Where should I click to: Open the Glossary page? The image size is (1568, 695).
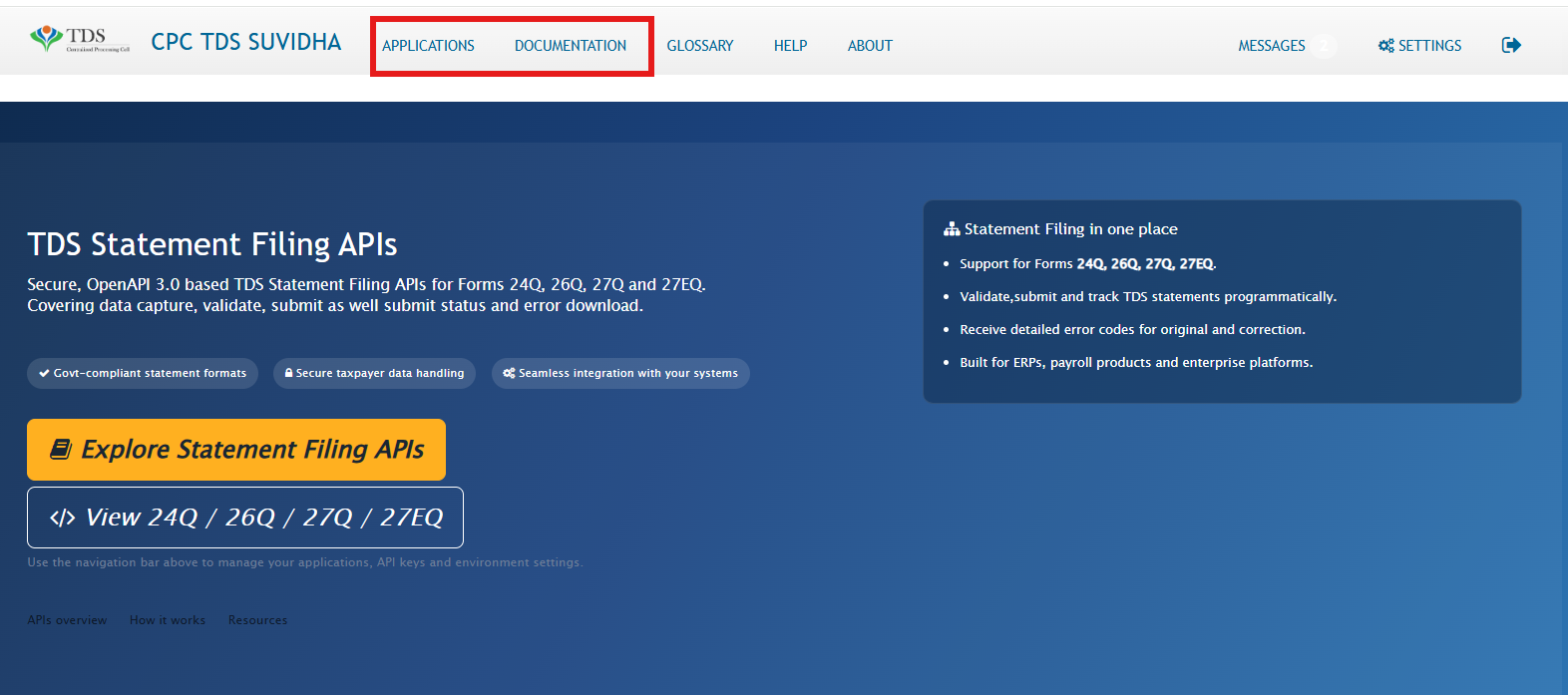[700, 46]
